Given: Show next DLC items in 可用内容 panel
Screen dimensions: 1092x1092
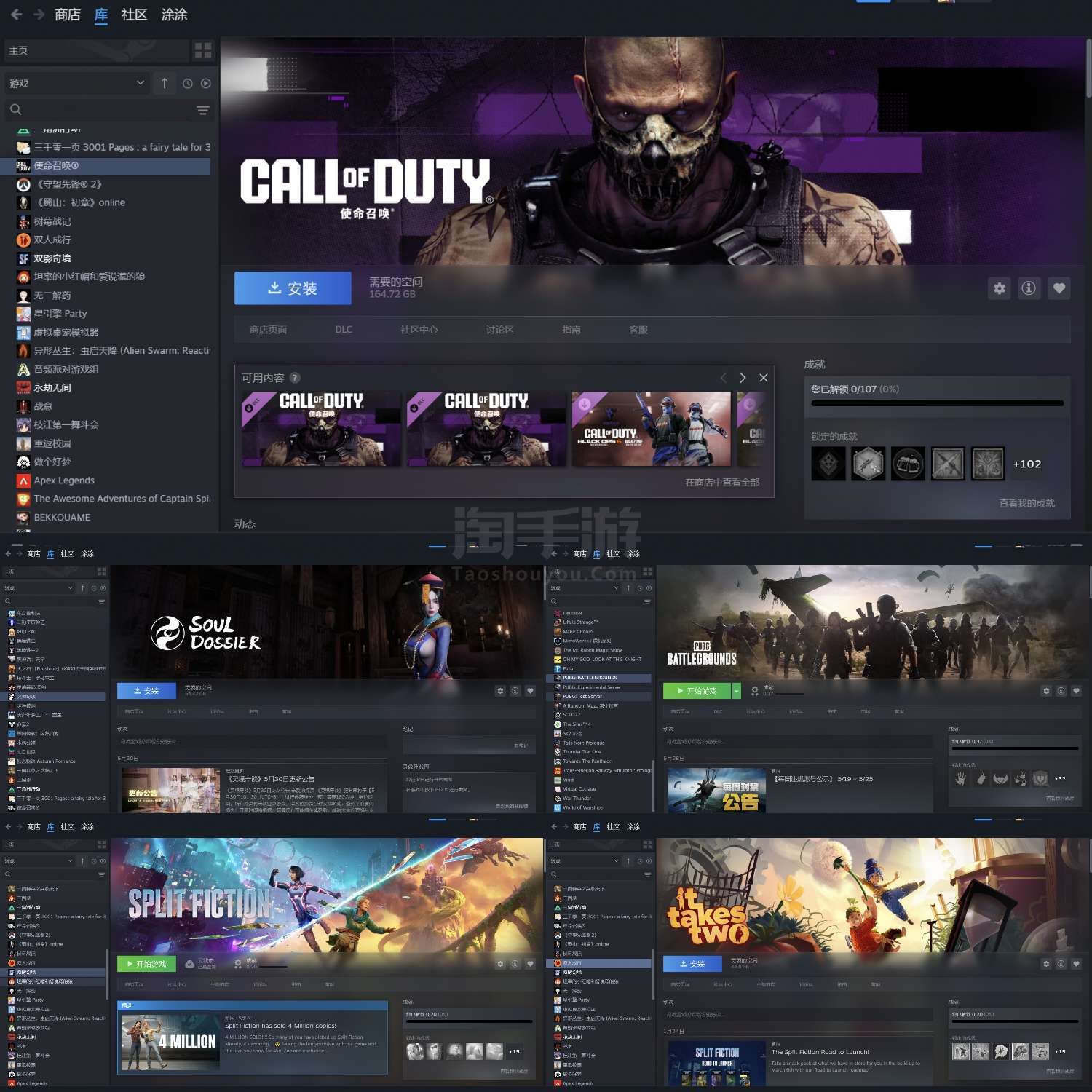Looking at the screenshot, I should tap(743, 378).
